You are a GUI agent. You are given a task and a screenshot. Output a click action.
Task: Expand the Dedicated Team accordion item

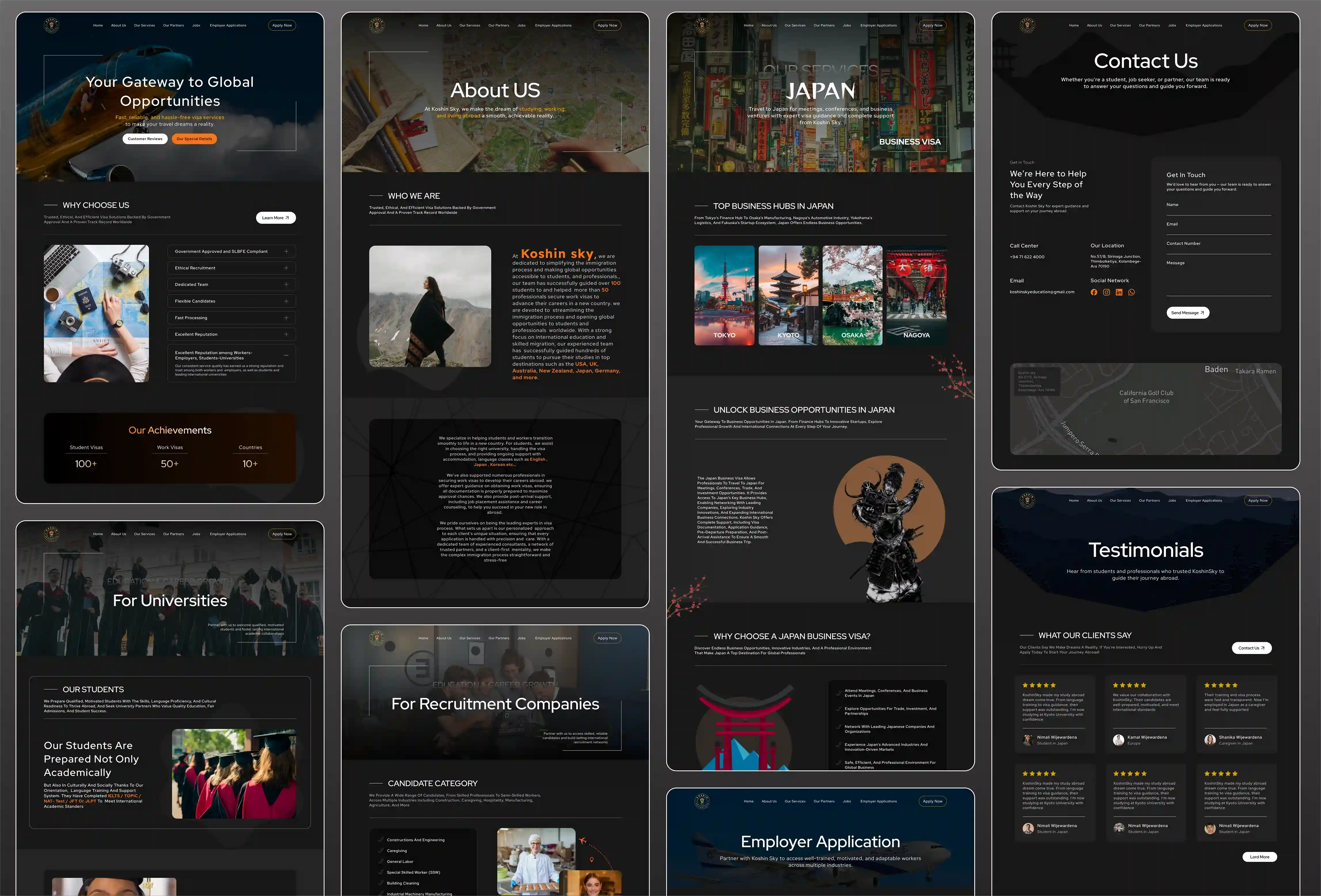231,285
